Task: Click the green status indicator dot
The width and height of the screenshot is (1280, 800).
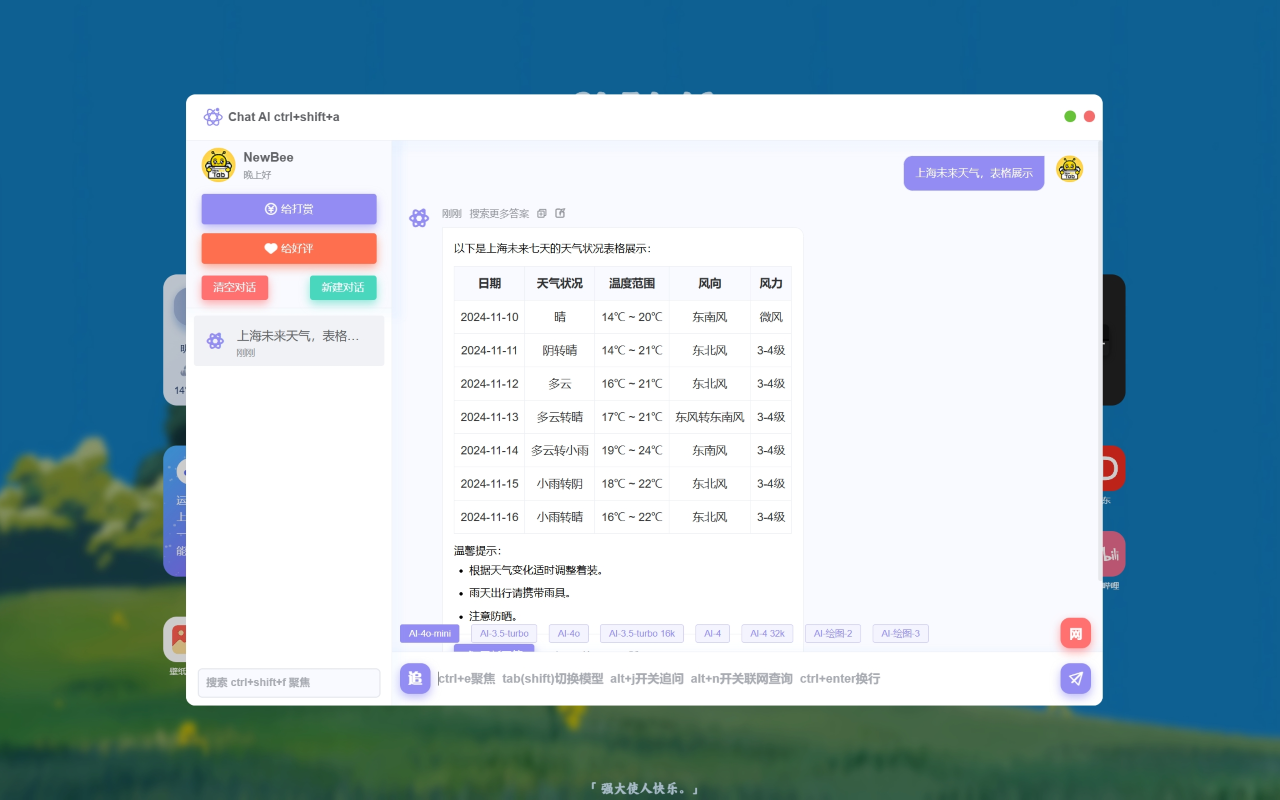Action: pyautogui.click(x=1069, y=116)
